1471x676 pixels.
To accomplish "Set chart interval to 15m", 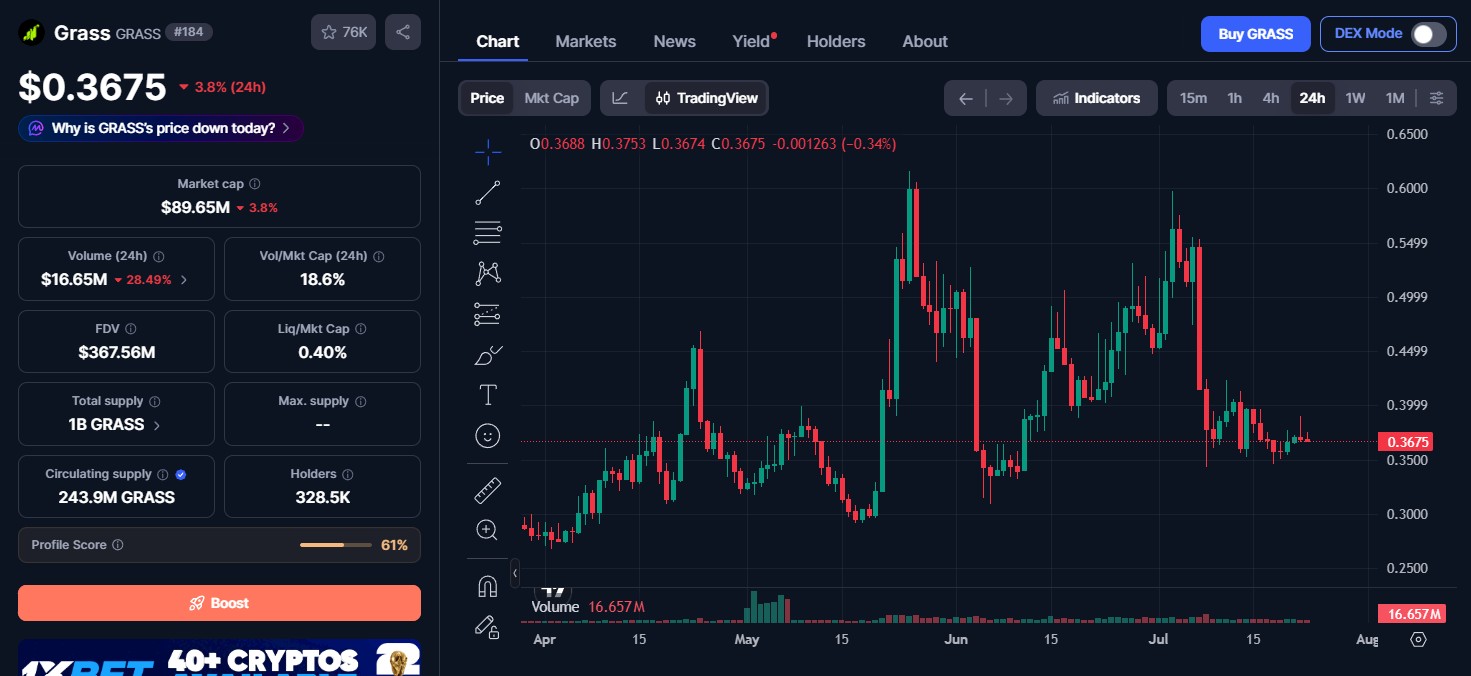I will (x=1193, y=98).
